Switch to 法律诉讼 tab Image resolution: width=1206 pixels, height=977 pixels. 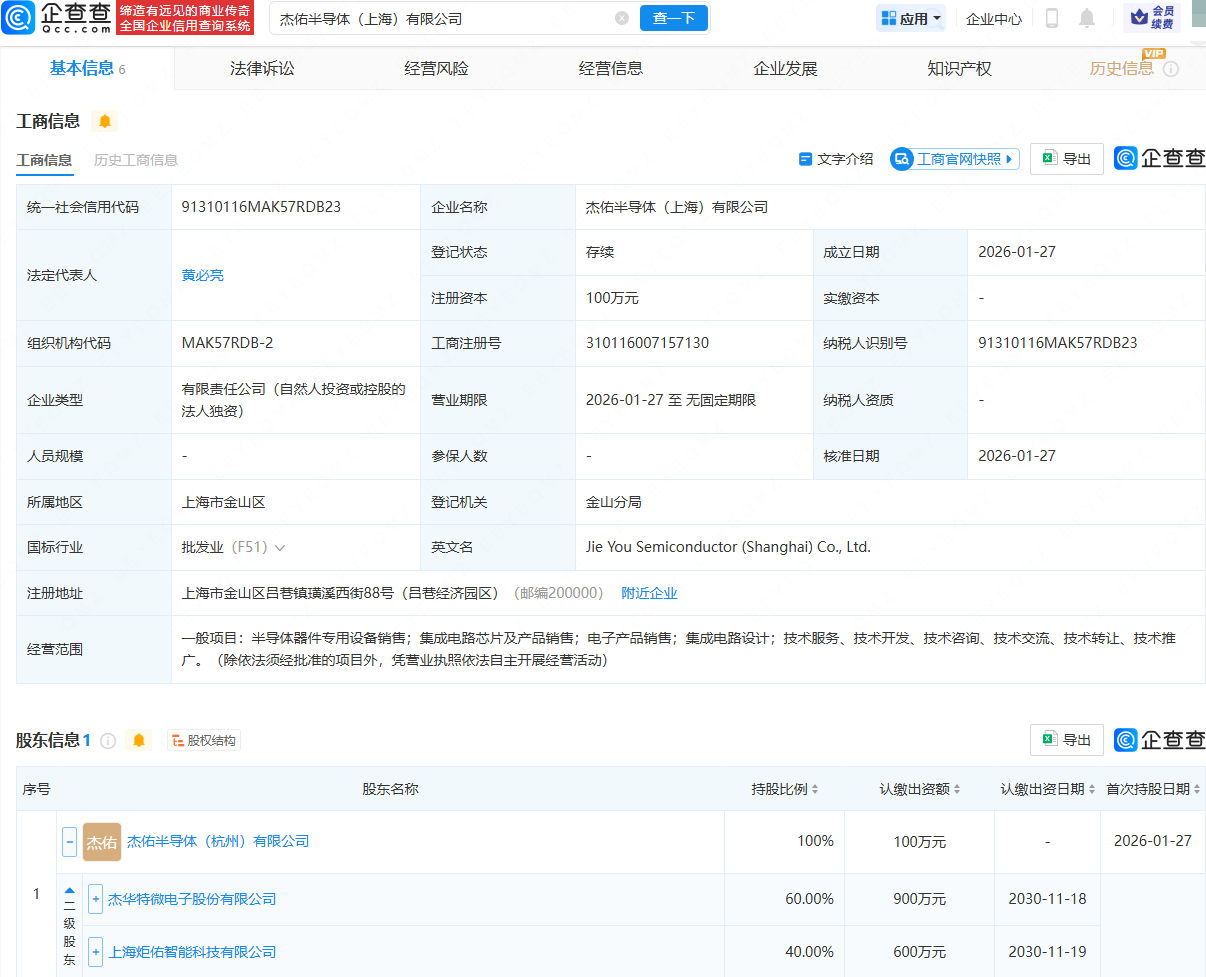262,68
